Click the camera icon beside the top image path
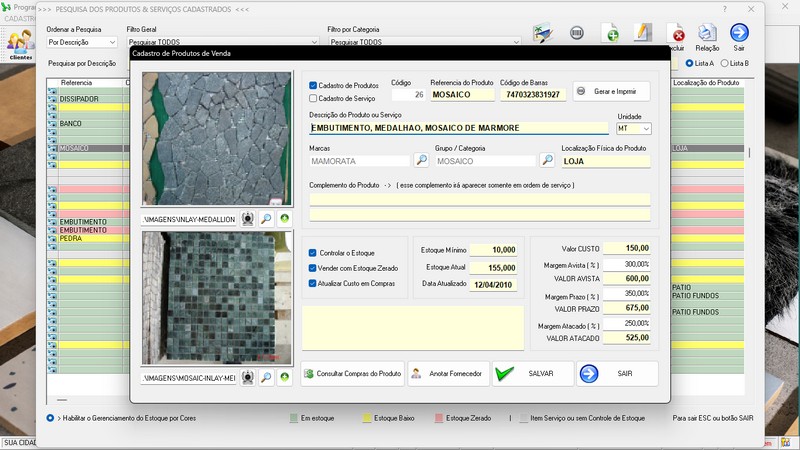This screenshot has width=800, height=450. pyautogui.click(x=248, y=218)
